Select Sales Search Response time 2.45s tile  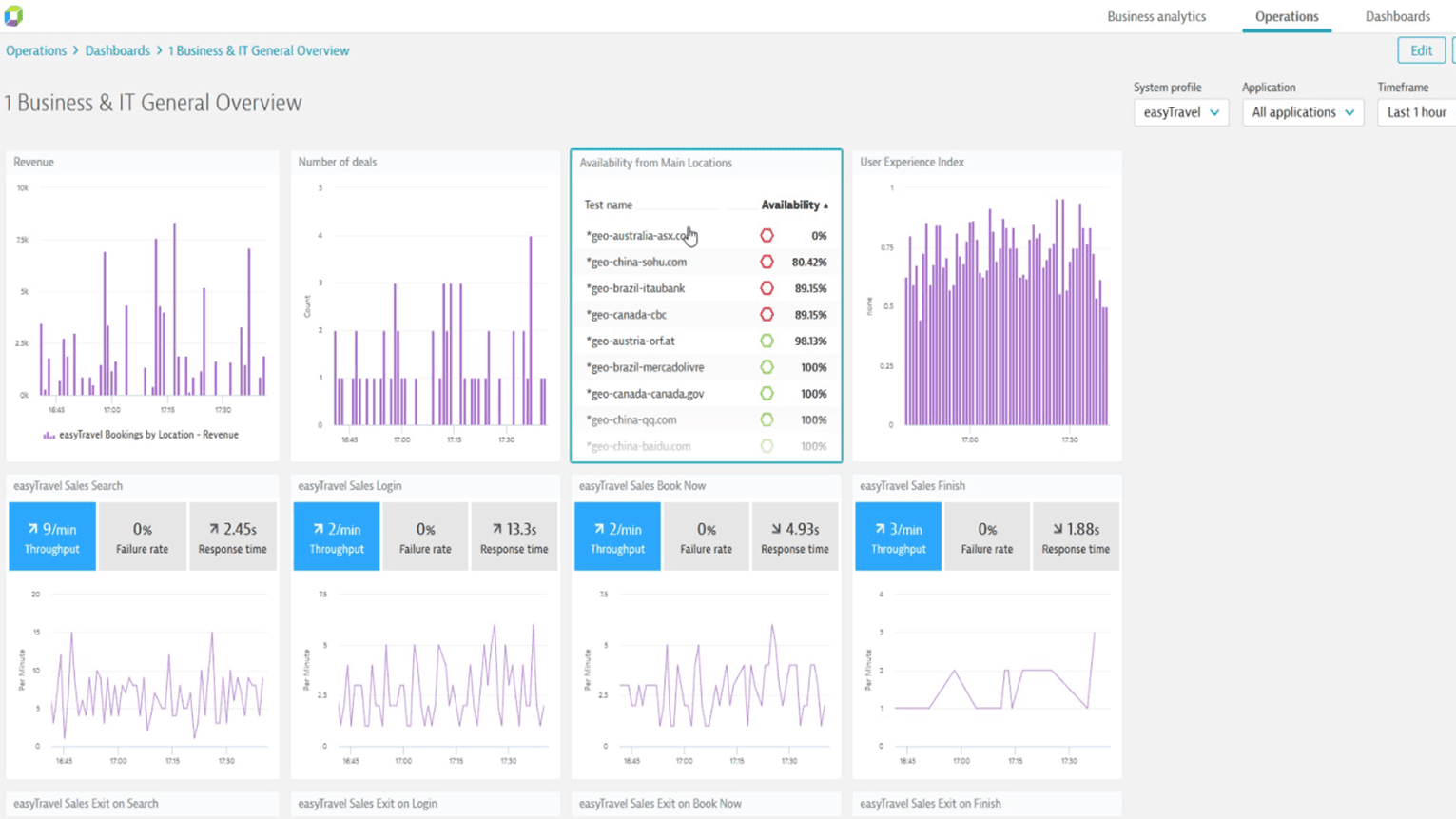(x=233, y=536)
